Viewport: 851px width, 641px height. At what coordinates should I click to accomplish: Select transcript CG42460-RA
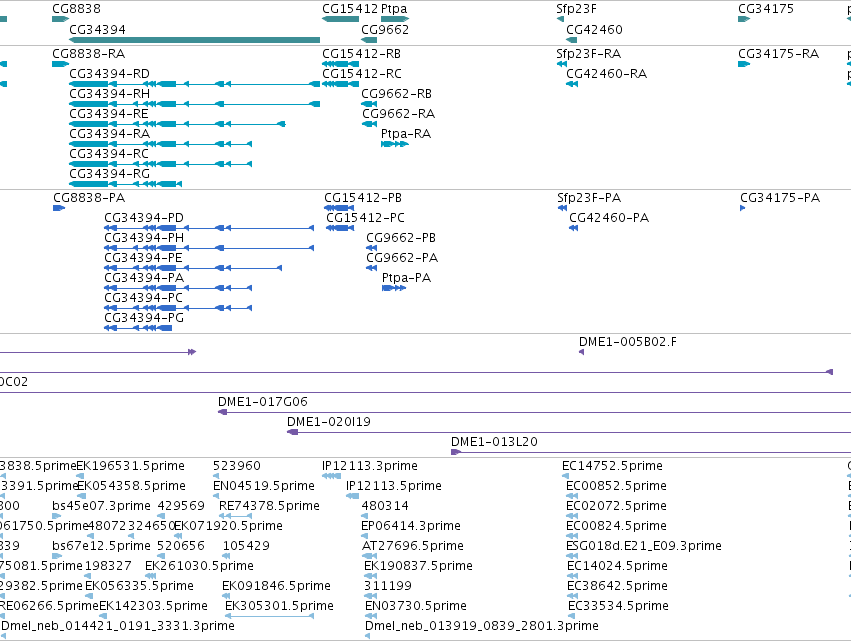tap(606, 74)
